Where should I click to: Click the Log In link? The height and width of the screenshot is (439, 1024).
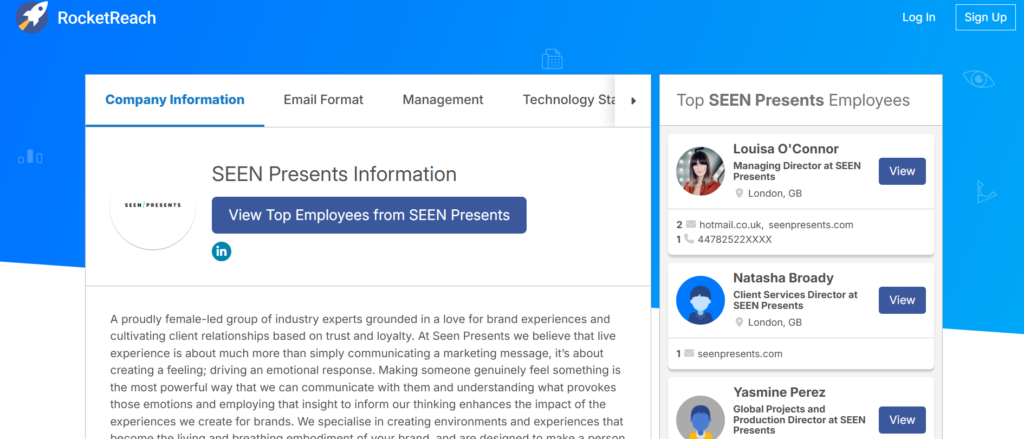(x=919, y=18)
